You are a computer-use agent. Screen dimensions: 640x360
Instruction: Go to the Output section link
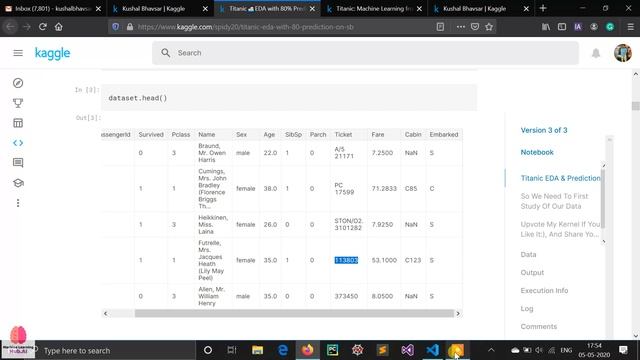[x=532, y=272]
